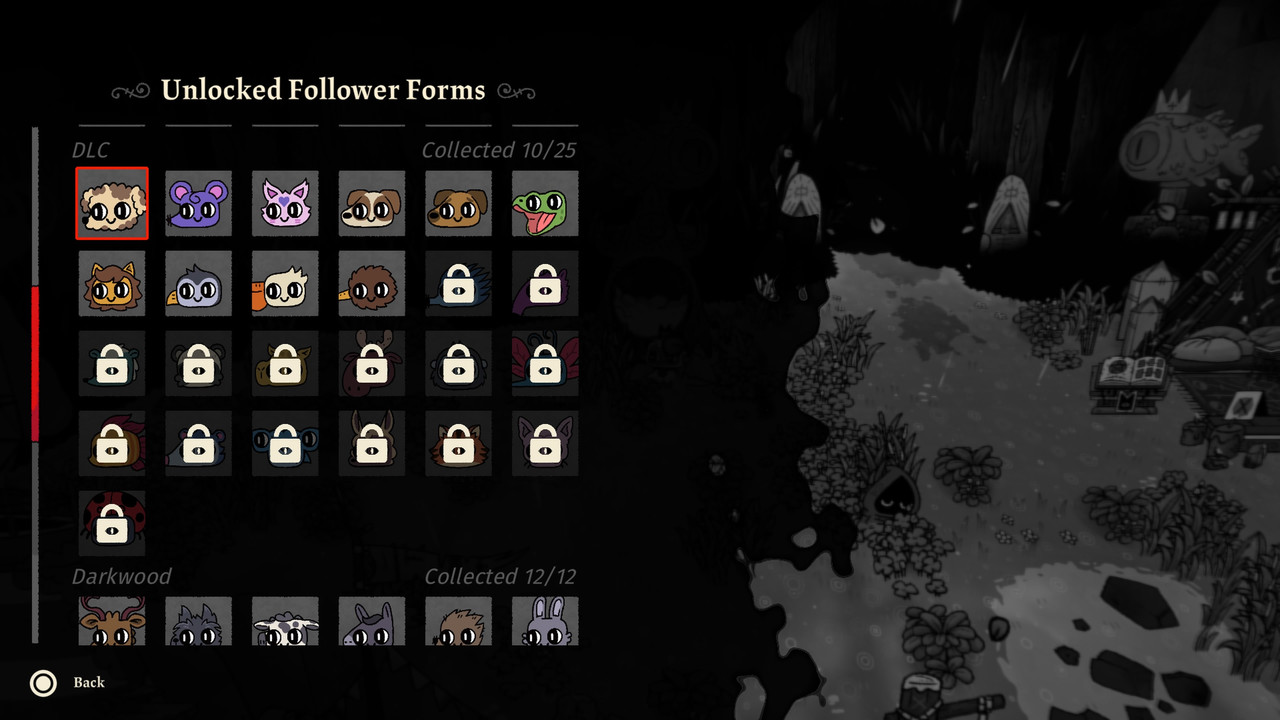Select the brown kiwi bird follower form
Screen dimensions: 1280x720
[372, 283]
